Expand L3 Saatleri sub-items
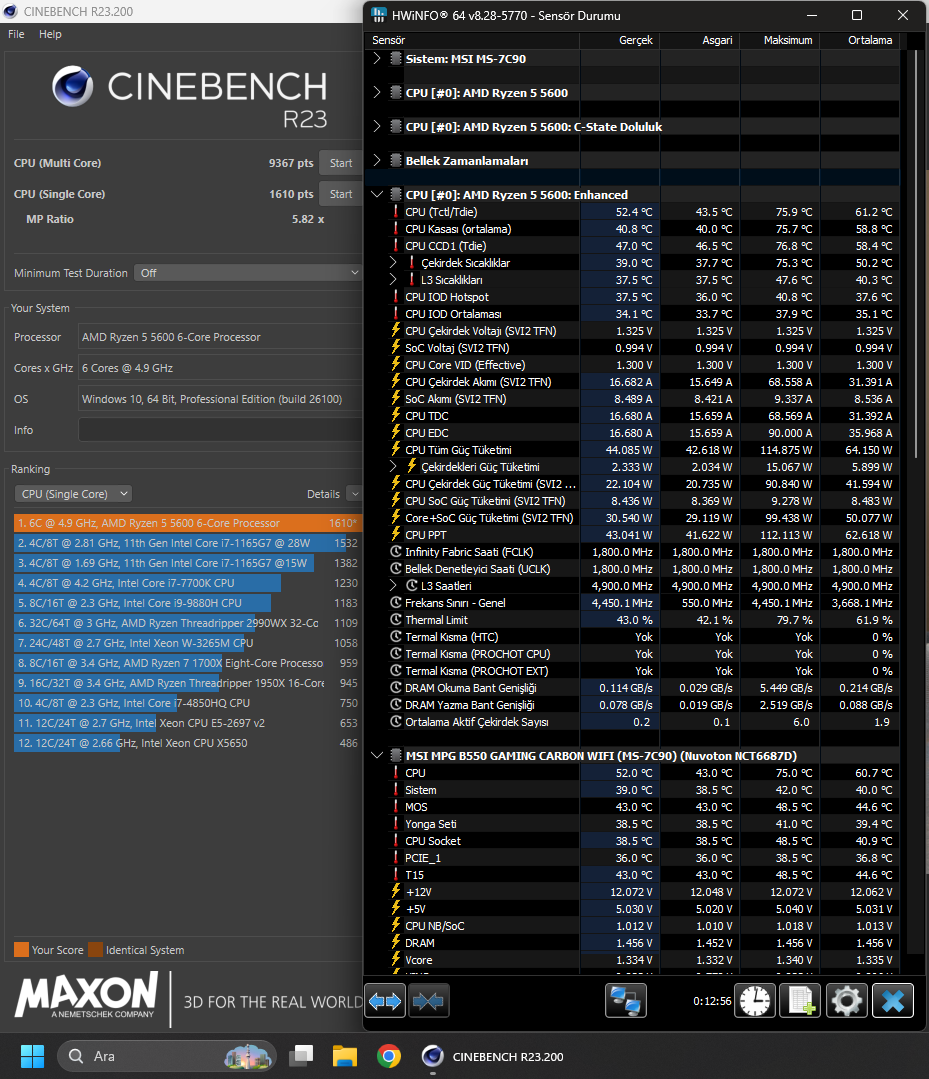Viewport: 929px width, 1079px height. (393, 586)
